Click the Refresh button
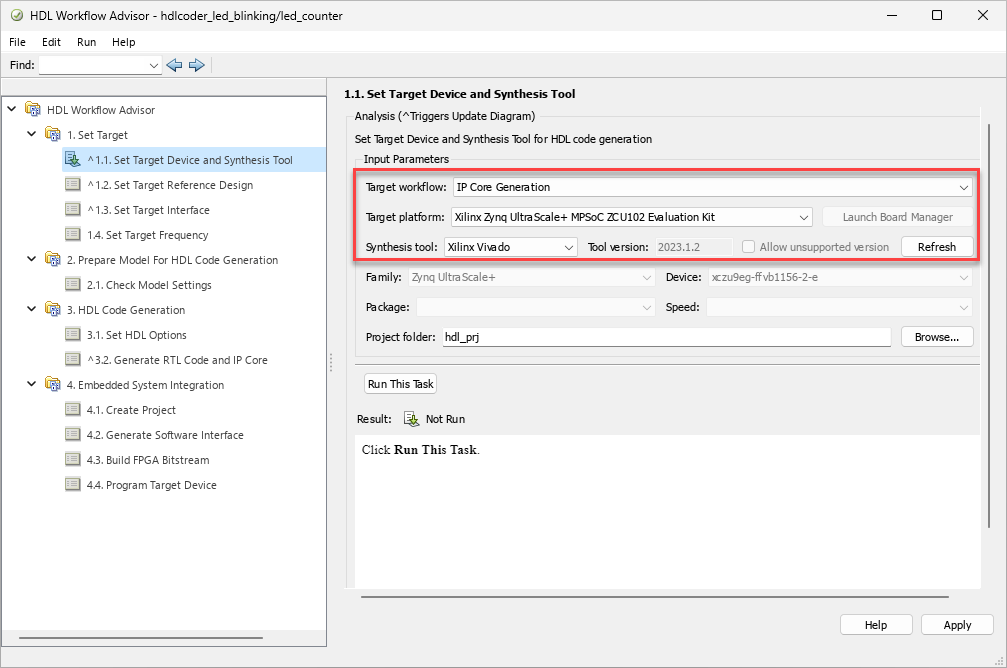 pyautogui.click(x=937, y=247)
